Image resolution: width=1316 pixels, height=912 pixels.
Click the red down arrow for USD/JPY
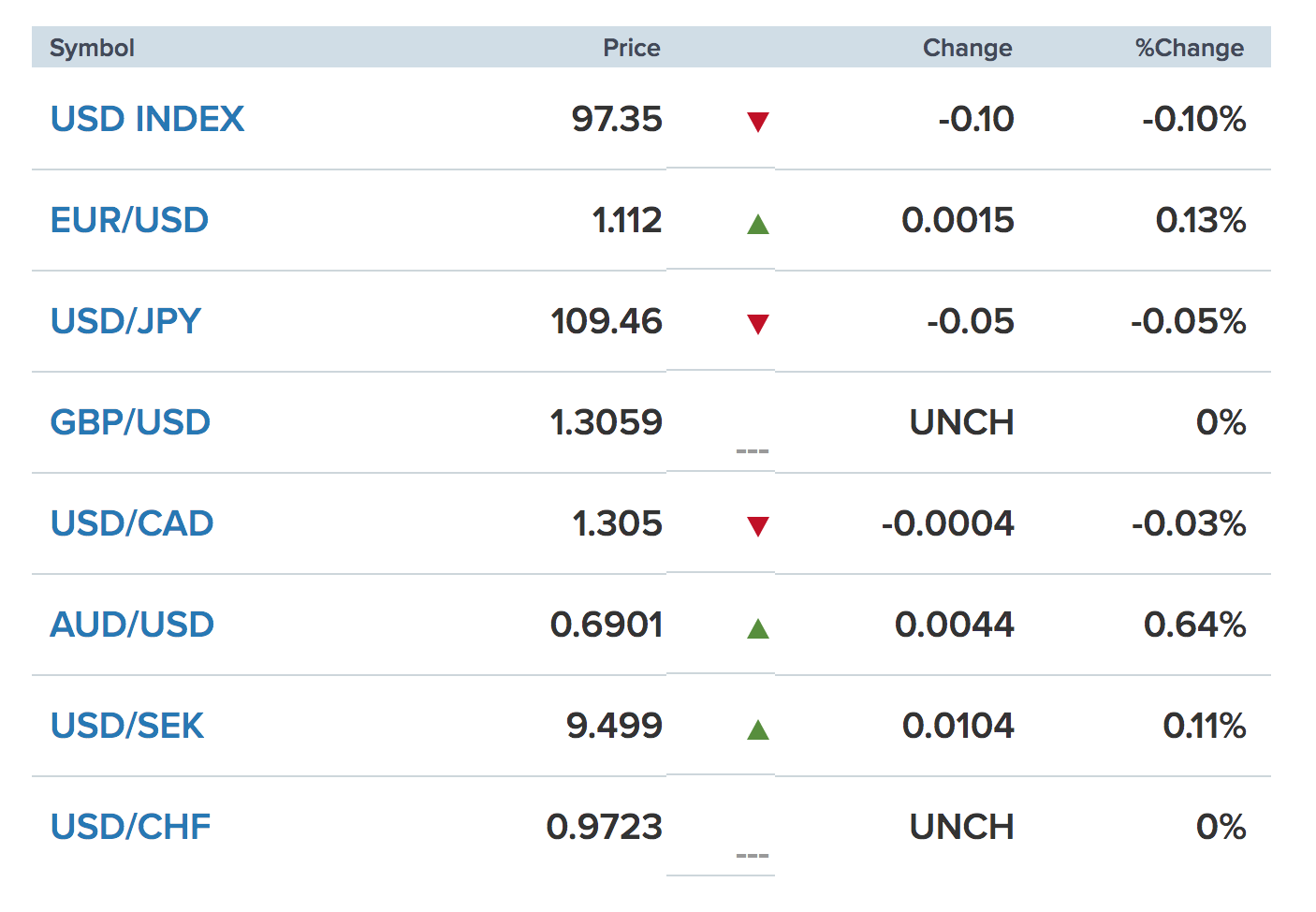pos(758,324)
